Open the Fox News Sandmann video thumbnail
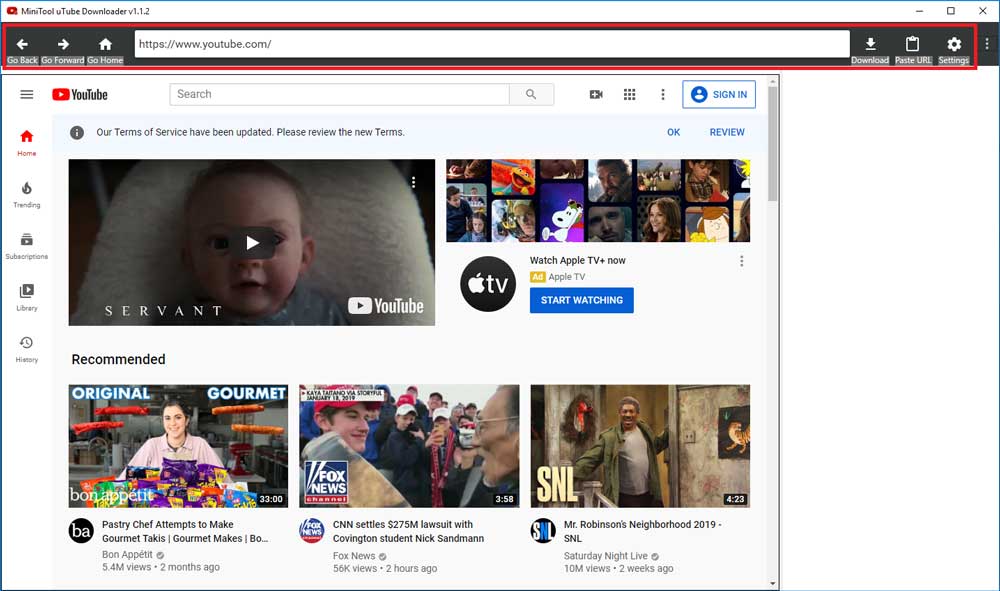The width and height of the screenshot is (1000, 591). click(409, 446)
